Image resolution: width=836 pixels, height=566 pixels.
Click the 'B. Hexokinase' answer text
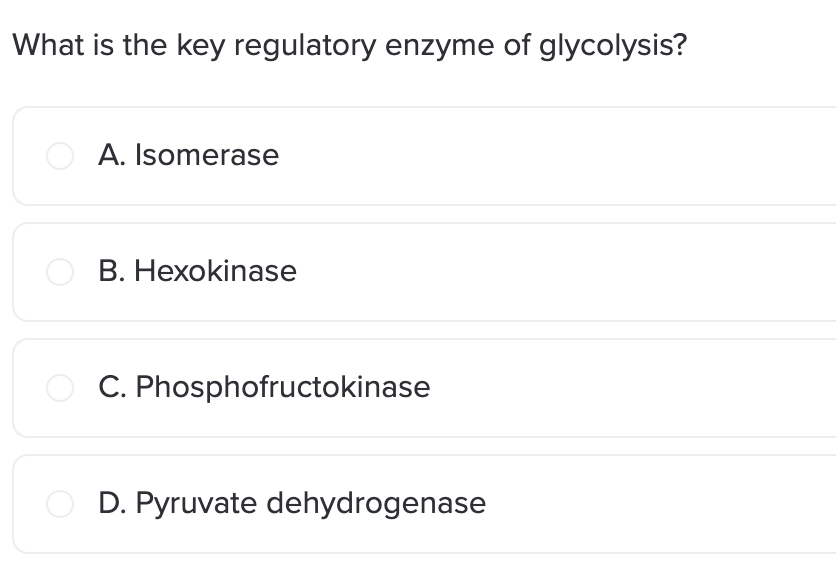click(197, 271)
